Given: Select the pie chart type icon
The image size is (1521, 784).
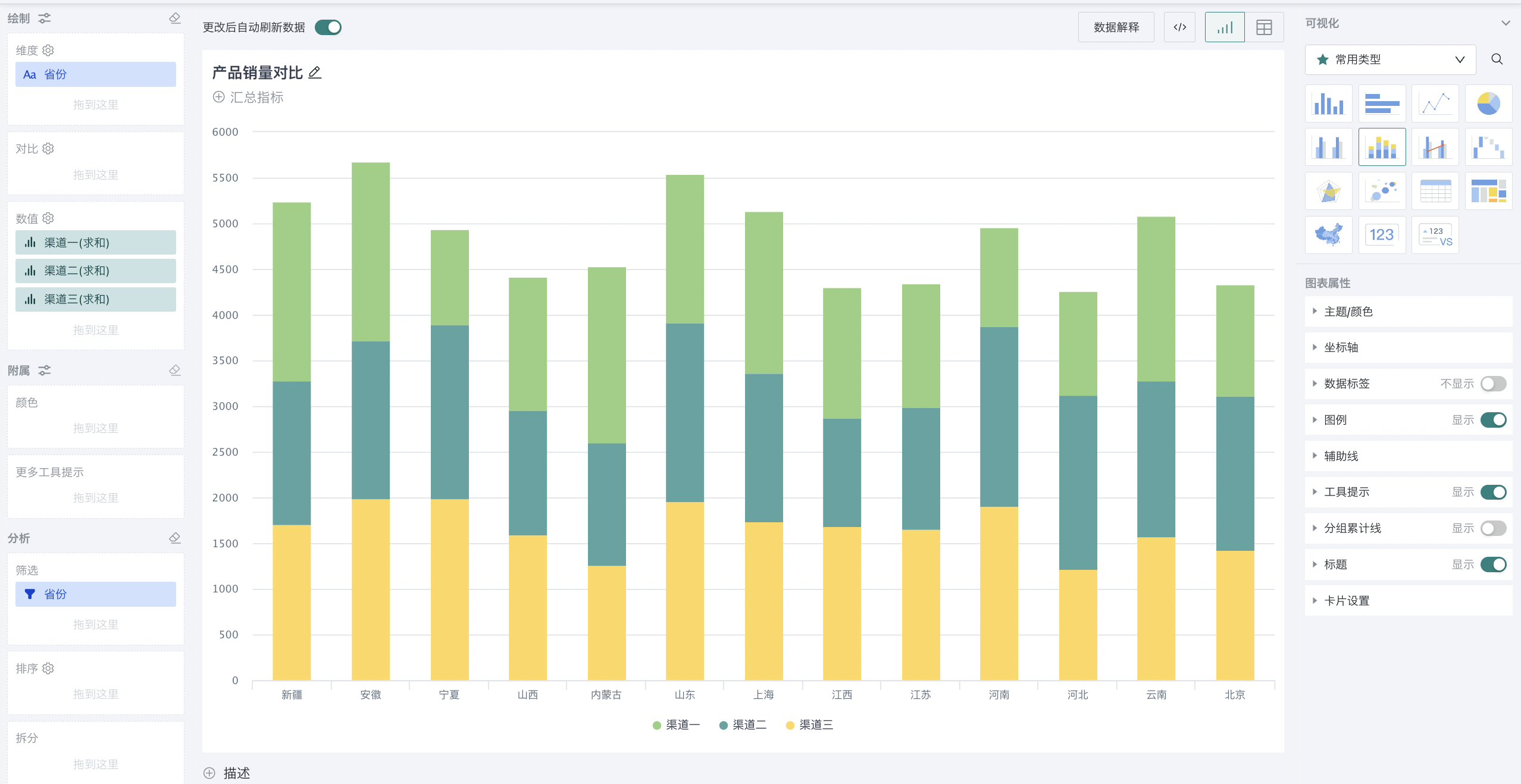Looking at the screenshot, I should 1488,104.
